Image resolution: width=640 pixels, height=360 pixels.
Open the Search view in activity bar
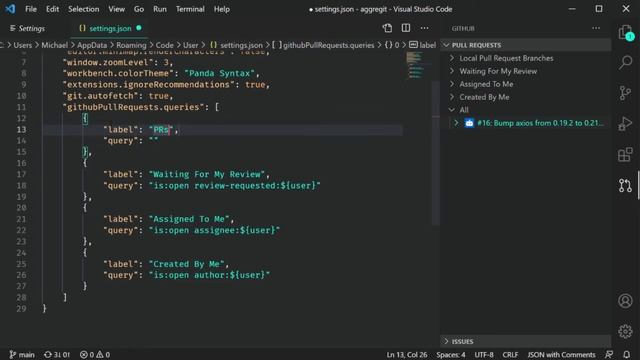625,62
